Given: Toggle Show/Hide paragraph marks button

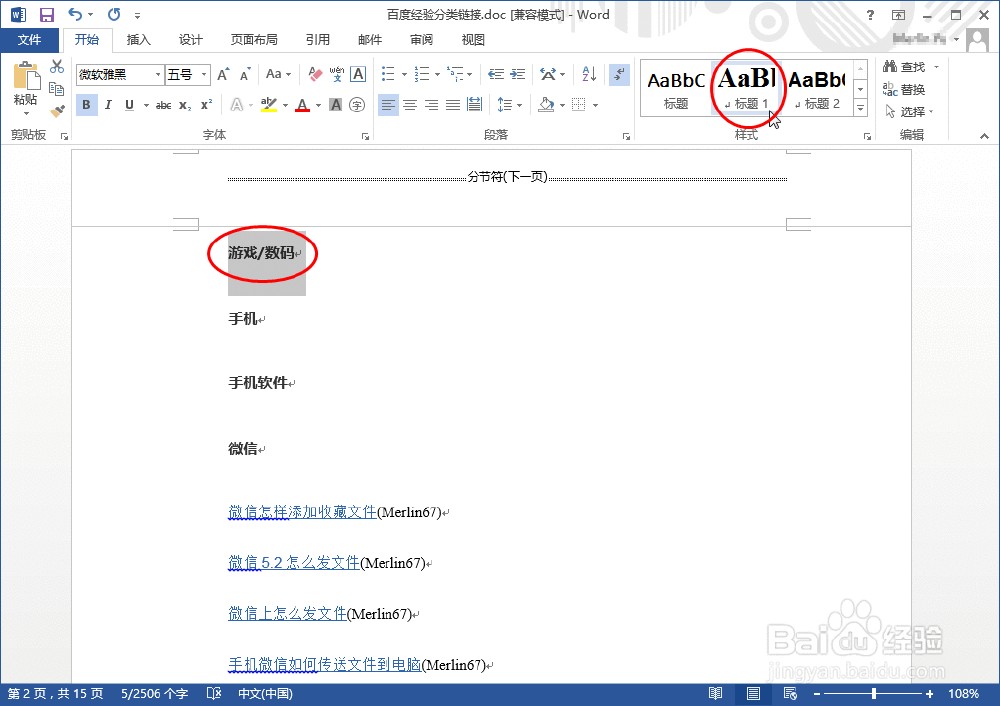Looking at the screenshot, I should (619, 74).
